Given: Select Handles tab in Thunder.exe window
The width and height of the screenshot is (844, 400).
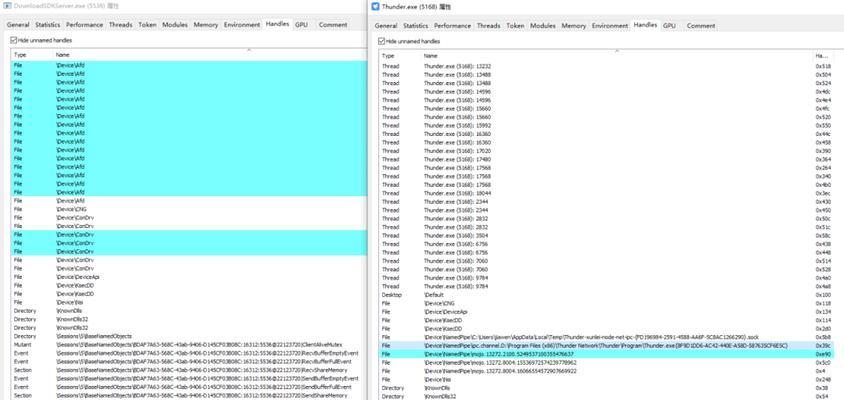Looking at the screenshot, I should point(645,25).
